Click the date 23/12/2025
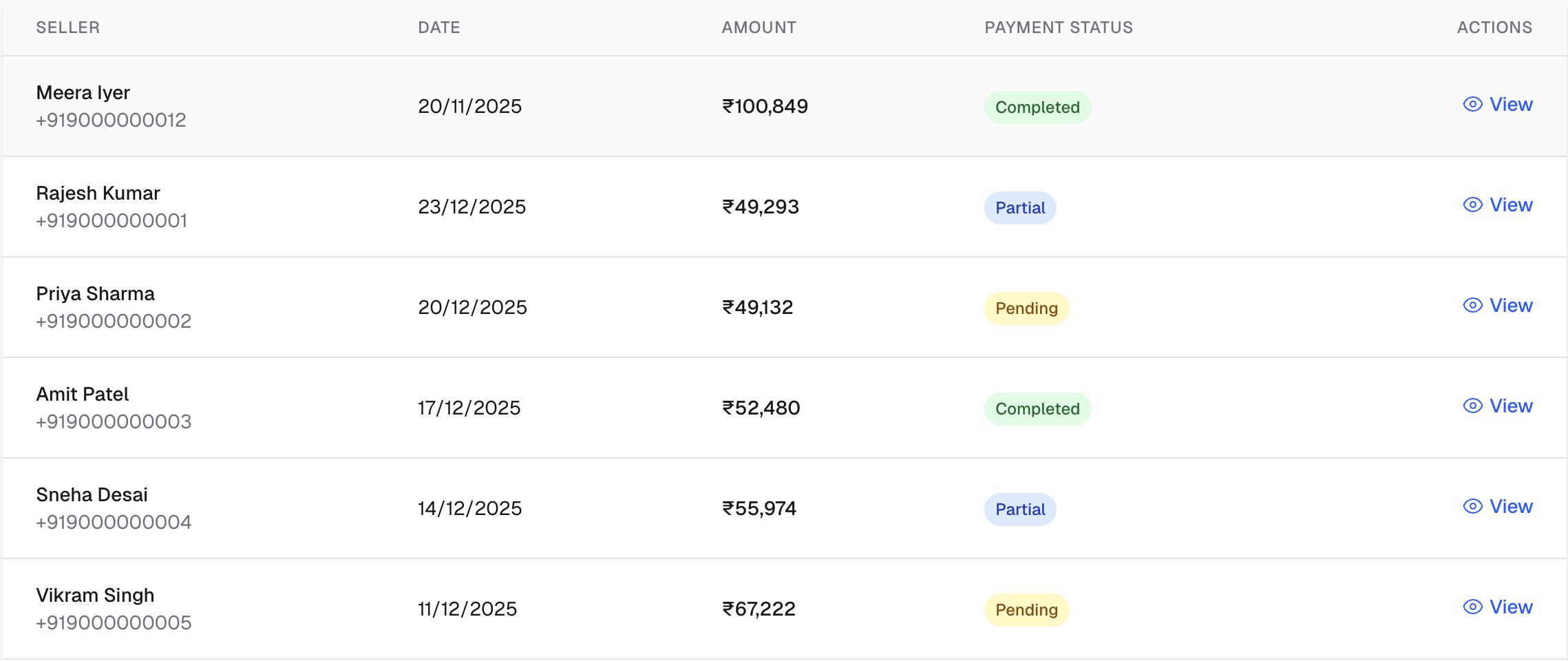Image resolution: width=1568 pixels, height=661 pixels. point(472,207)
